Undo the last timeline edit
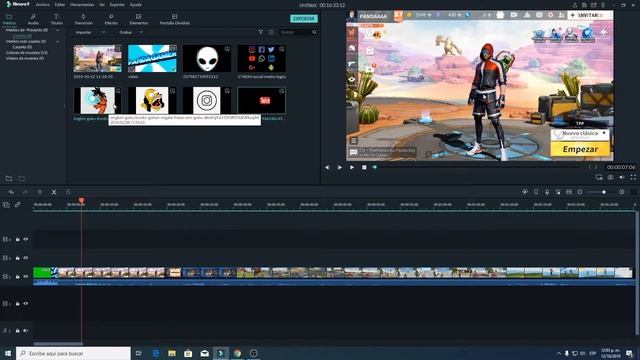Image resolution: width=640 pixels, height=360 pixels. coord(11,192)
